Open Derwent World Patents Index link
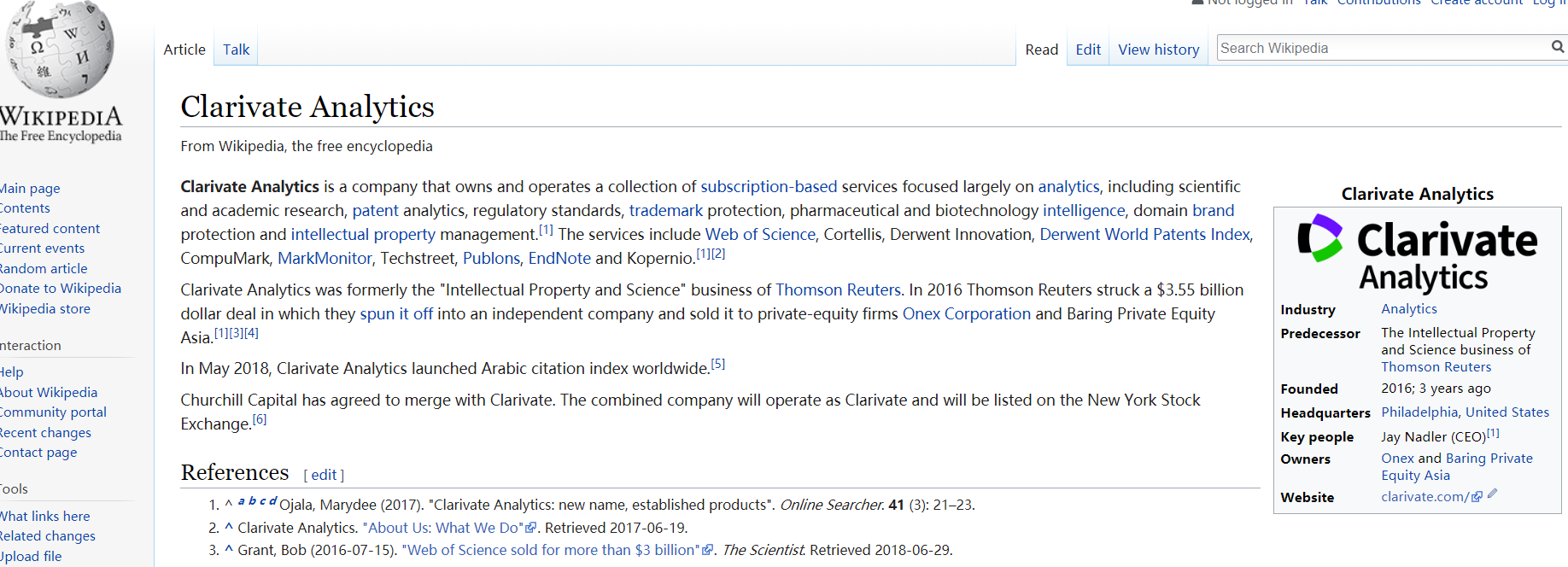Viewport: 1568px width, 567px height. (x=1144, y=235)
